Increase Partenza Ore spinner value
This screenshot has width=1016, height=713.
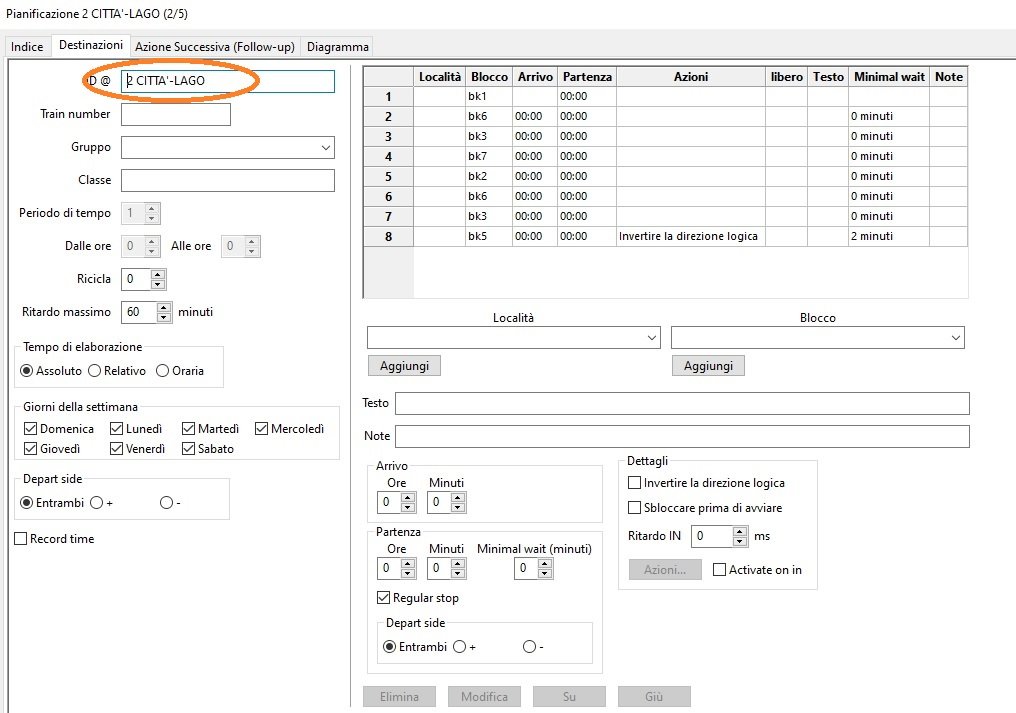(408, 563)
